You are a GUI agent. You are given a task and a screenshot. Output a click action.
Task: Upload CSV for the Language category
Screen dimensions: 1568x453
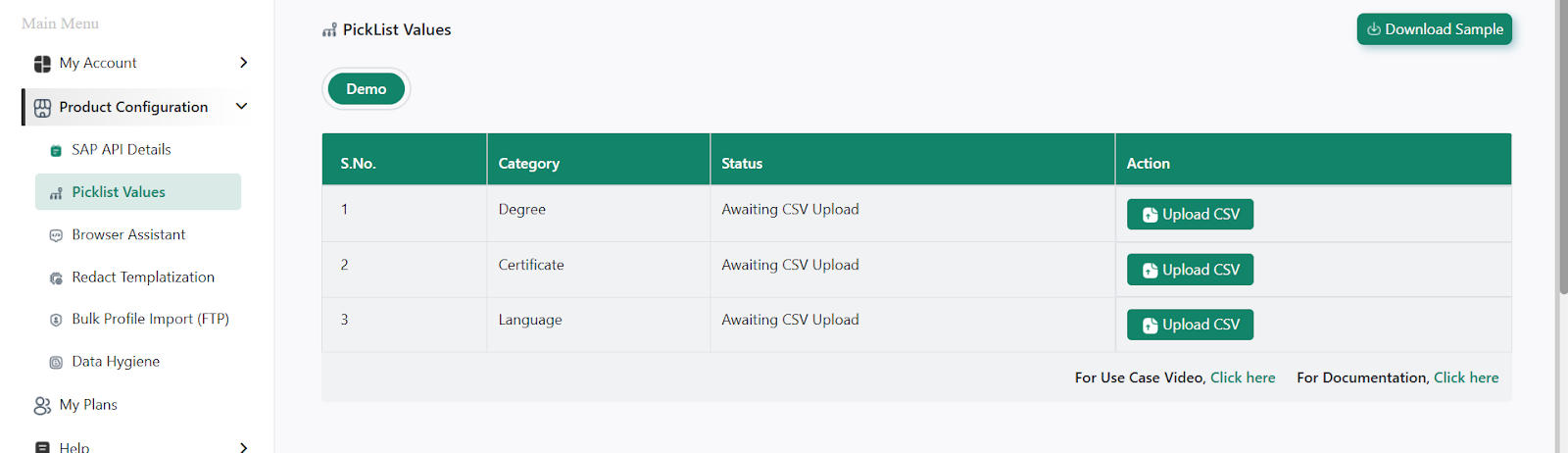[1190, 325]
